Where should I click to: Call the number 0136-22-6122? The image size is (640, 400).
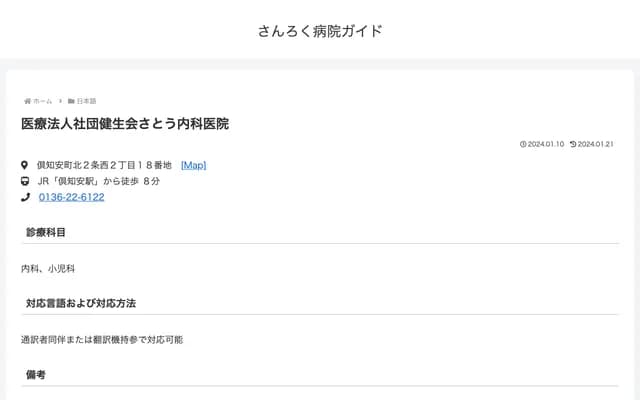(71, 197)
